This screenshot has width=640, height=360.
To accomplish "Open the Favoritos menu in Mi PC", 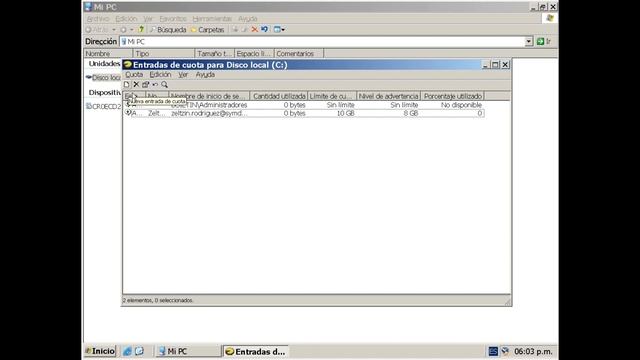I will [x=173, y=19].
